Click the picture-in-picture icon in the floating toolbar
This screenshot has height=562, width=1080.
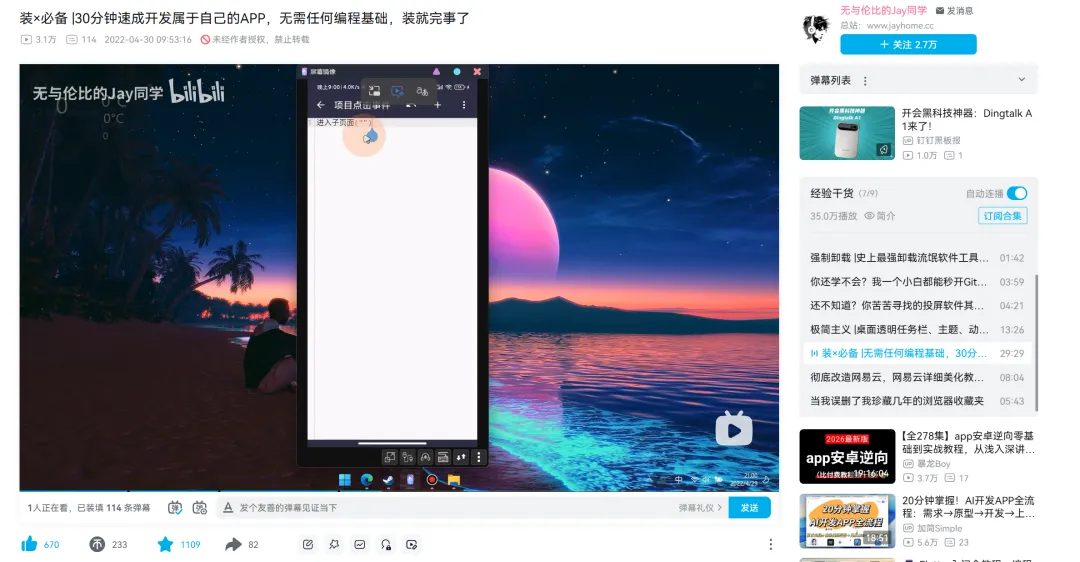[x=374, y=91]
